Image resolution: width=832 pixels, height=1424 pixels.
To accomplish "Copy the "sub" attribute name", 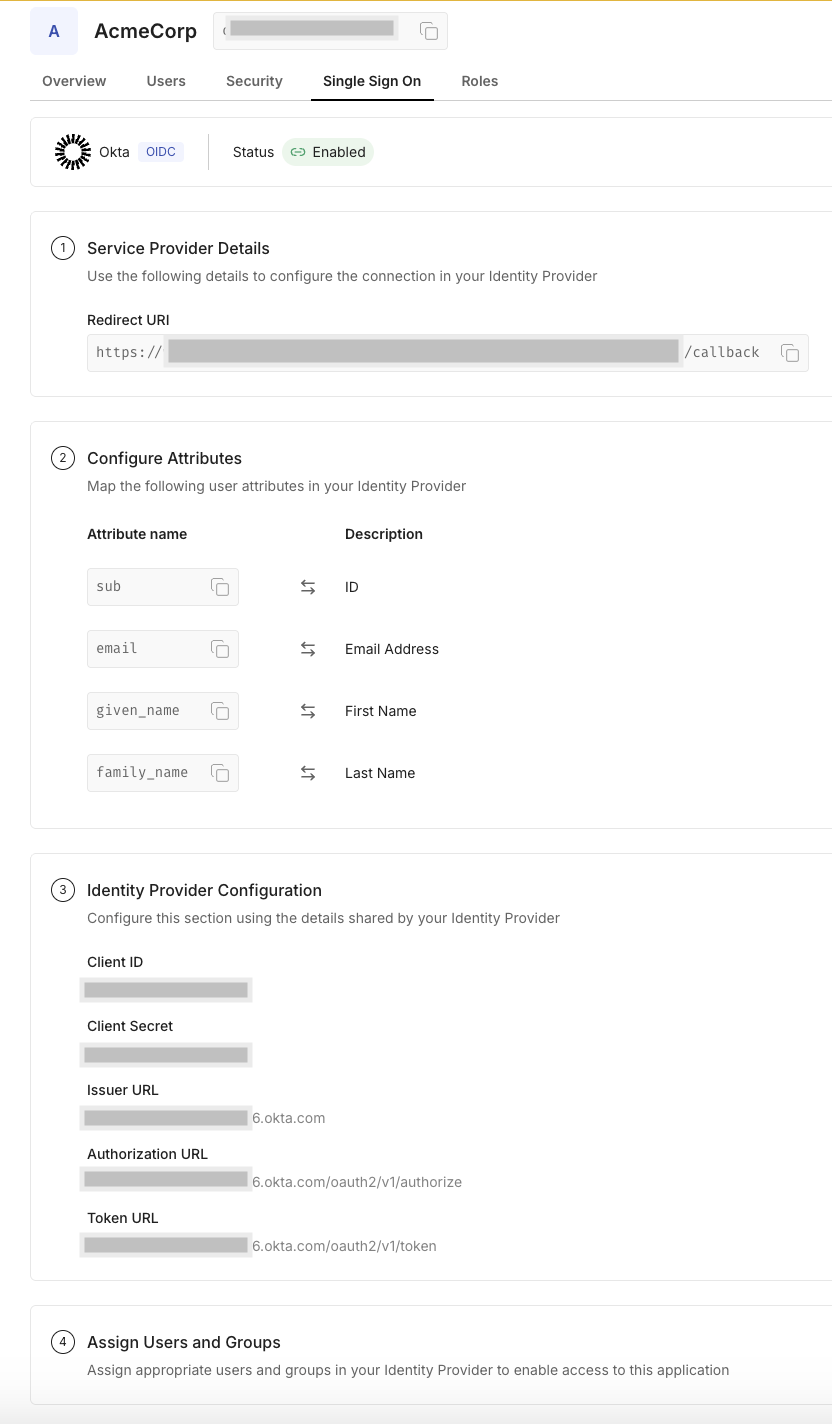I will [220, 587].
